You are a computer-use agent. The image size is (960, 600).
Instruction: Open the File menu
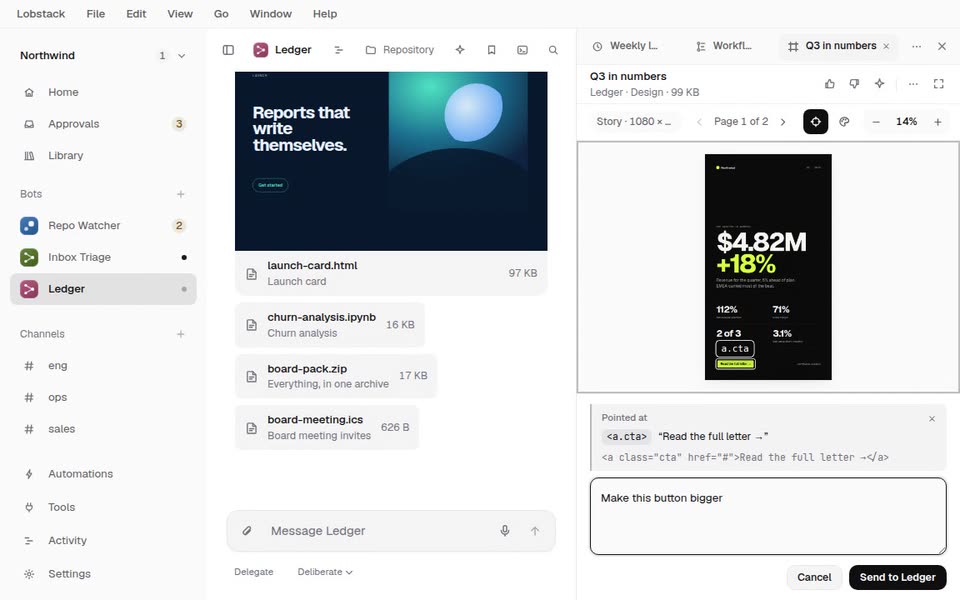(96, 13)
